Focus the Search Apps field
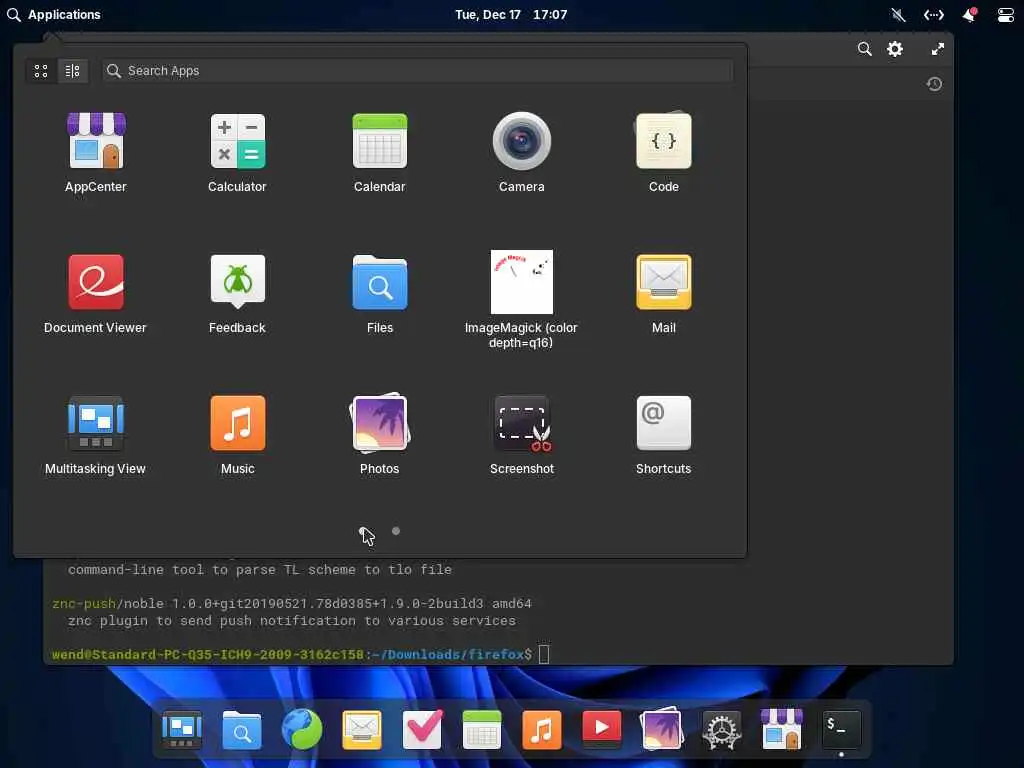Viewport: 1024px width, 768px height. [x=418, y=71]
